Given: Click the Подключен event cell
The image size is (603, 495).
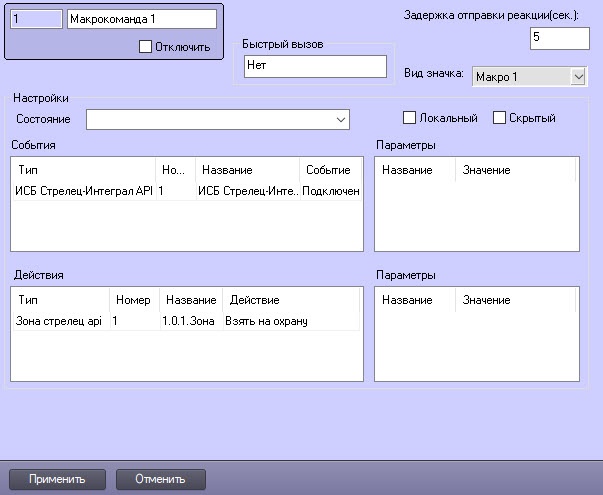Looking at the screenshot, I should tap(331, 191).
